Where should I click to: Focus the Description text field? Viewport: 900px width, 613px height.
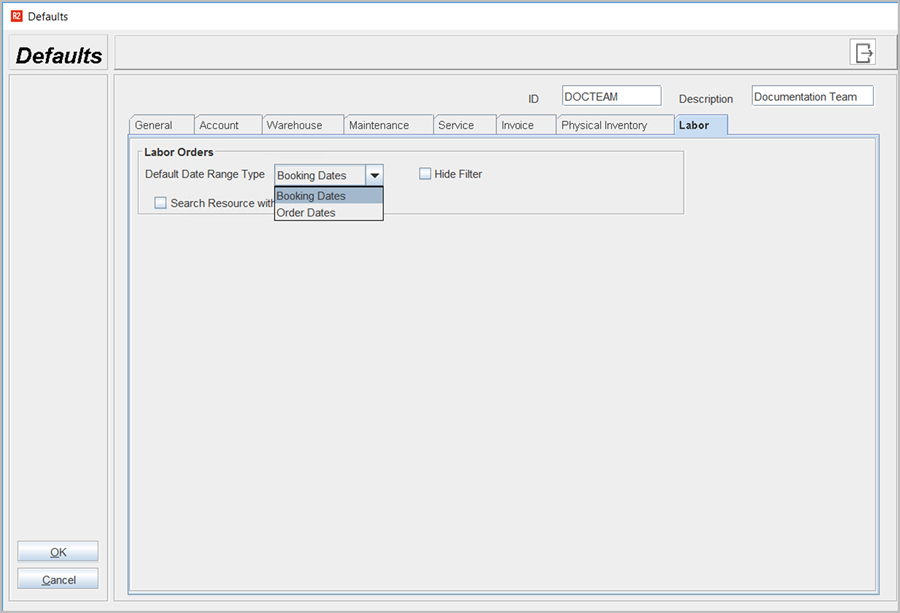(811, 96)
